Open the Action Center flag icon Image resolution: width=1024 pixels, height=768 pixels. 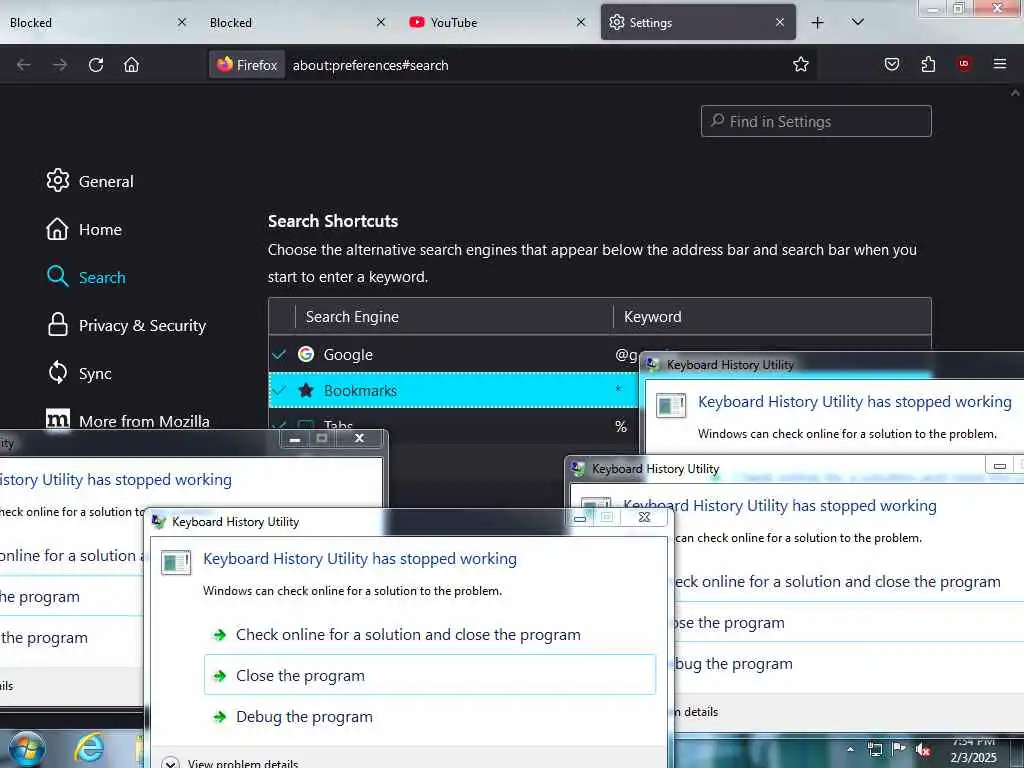coord(899,748)
